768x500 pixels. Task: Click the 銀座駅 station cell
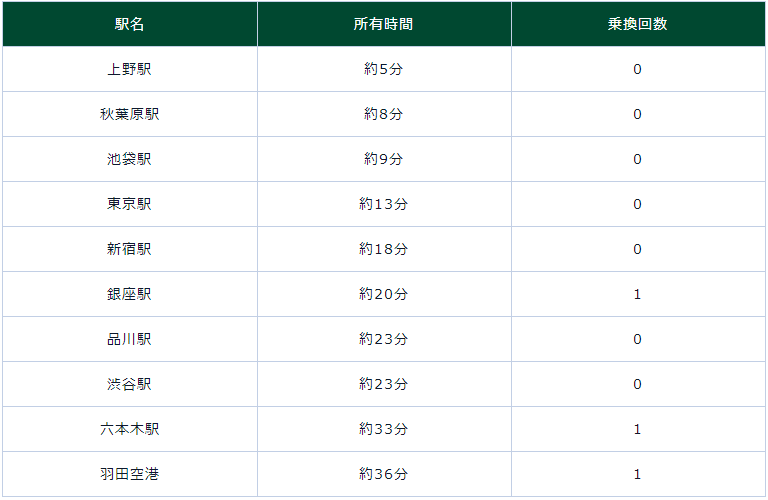pos(130,294)
